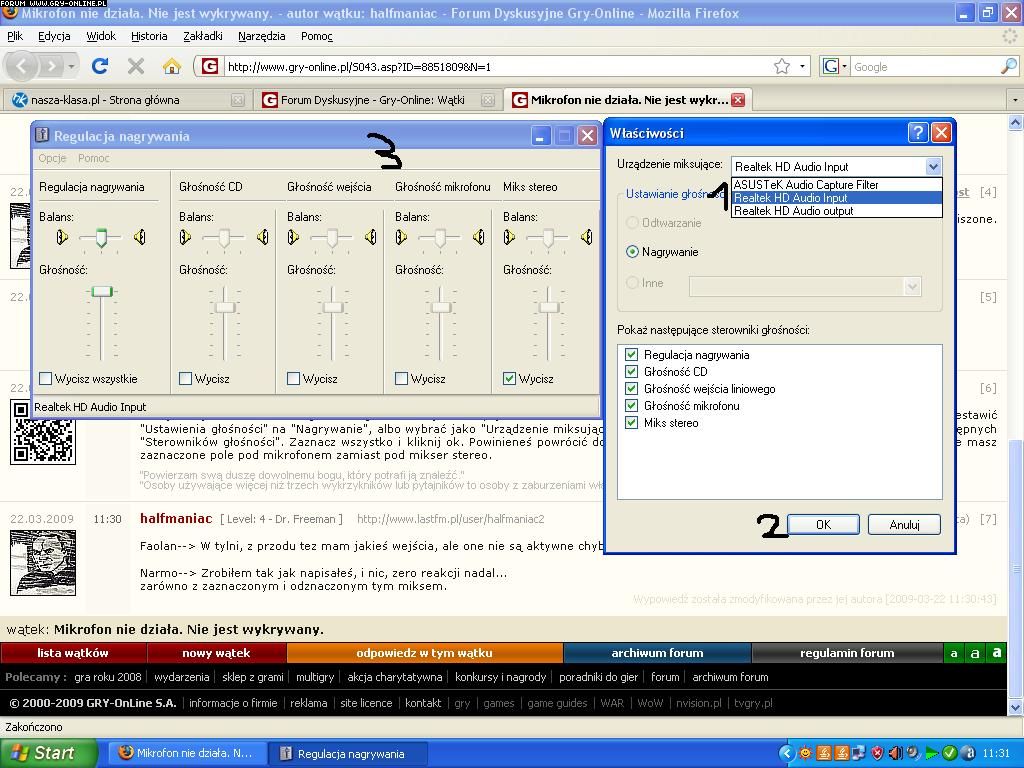Select the Nagrywanie radio button
Image resolution: width=1024 pixels, height=768 pixels.
click(x=632, y=252)
